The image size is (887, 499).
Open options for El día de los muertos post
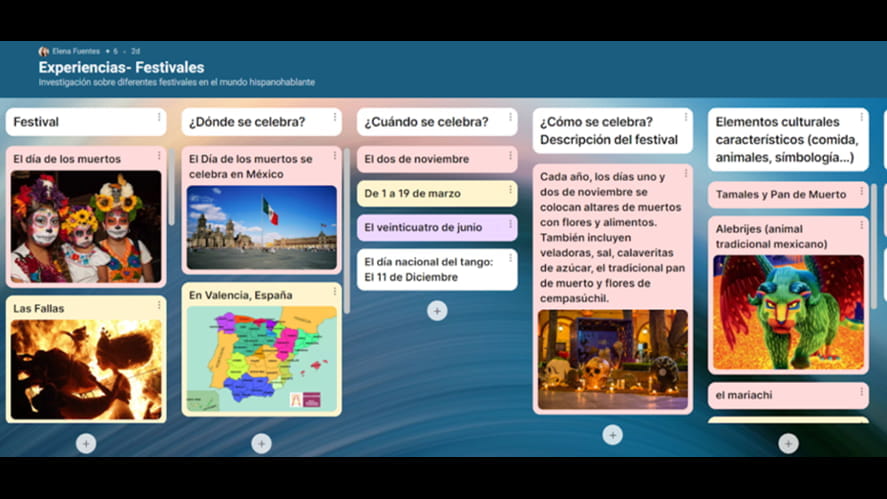158,156
